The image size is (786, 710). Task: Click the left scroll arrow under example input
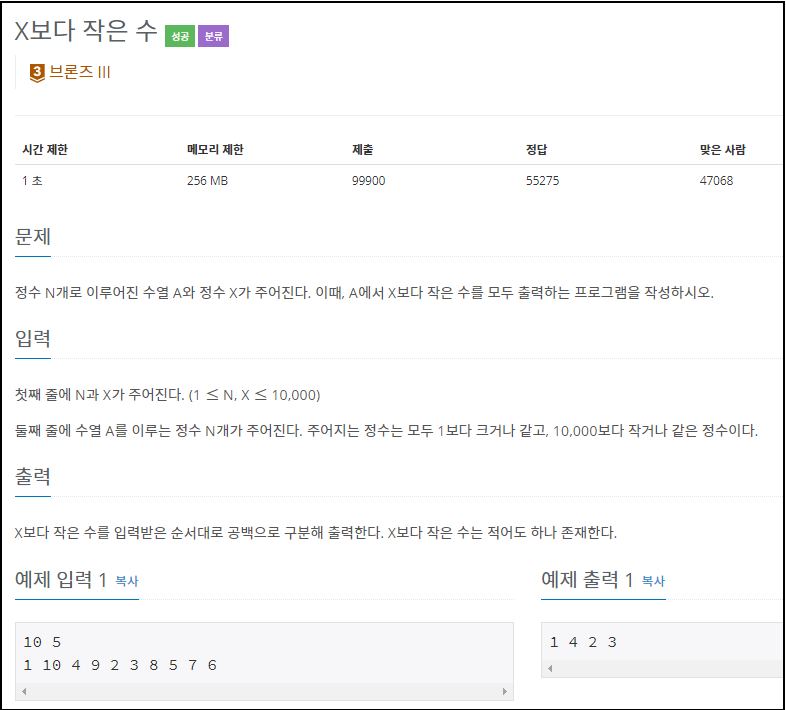click(x=24, y=691)
